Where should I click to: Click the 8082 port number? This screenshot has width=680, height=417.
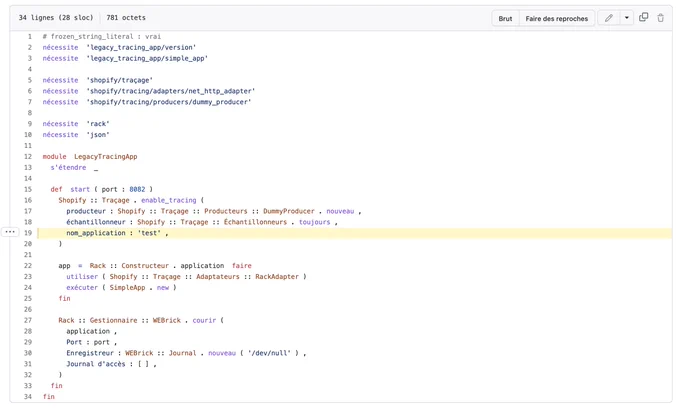click(x=137, y=189)
